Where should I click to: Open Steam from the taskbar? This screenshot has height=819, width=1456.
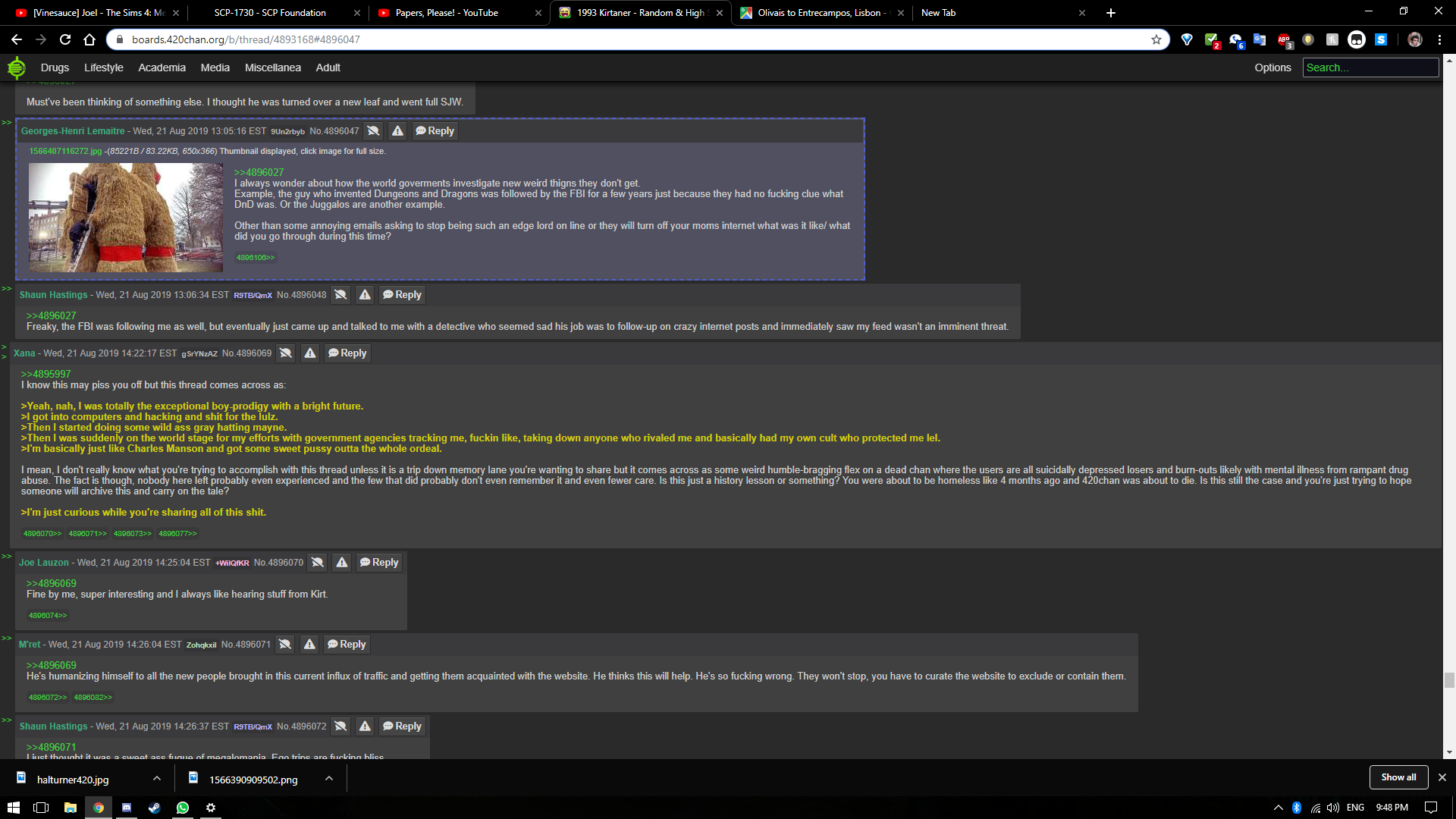pos(155,808)
